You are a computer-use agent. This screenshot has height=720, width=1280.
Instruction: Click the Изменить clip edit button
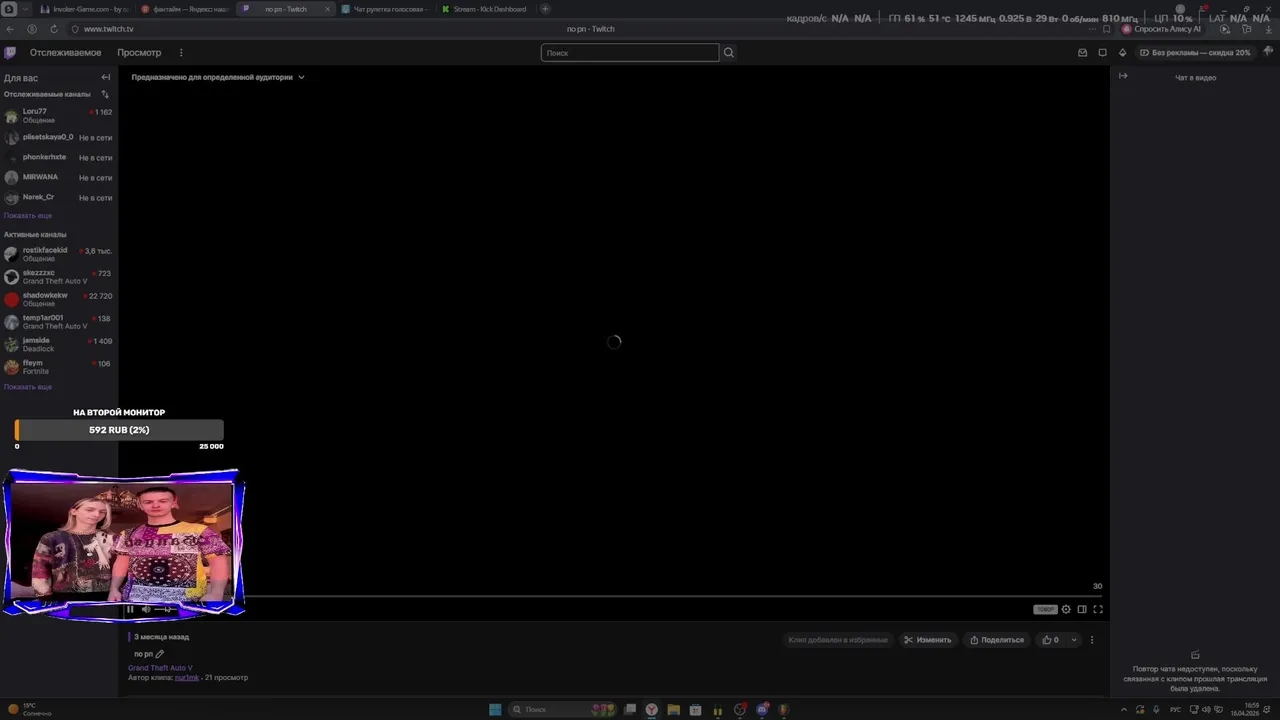click(x=927, y=640)
